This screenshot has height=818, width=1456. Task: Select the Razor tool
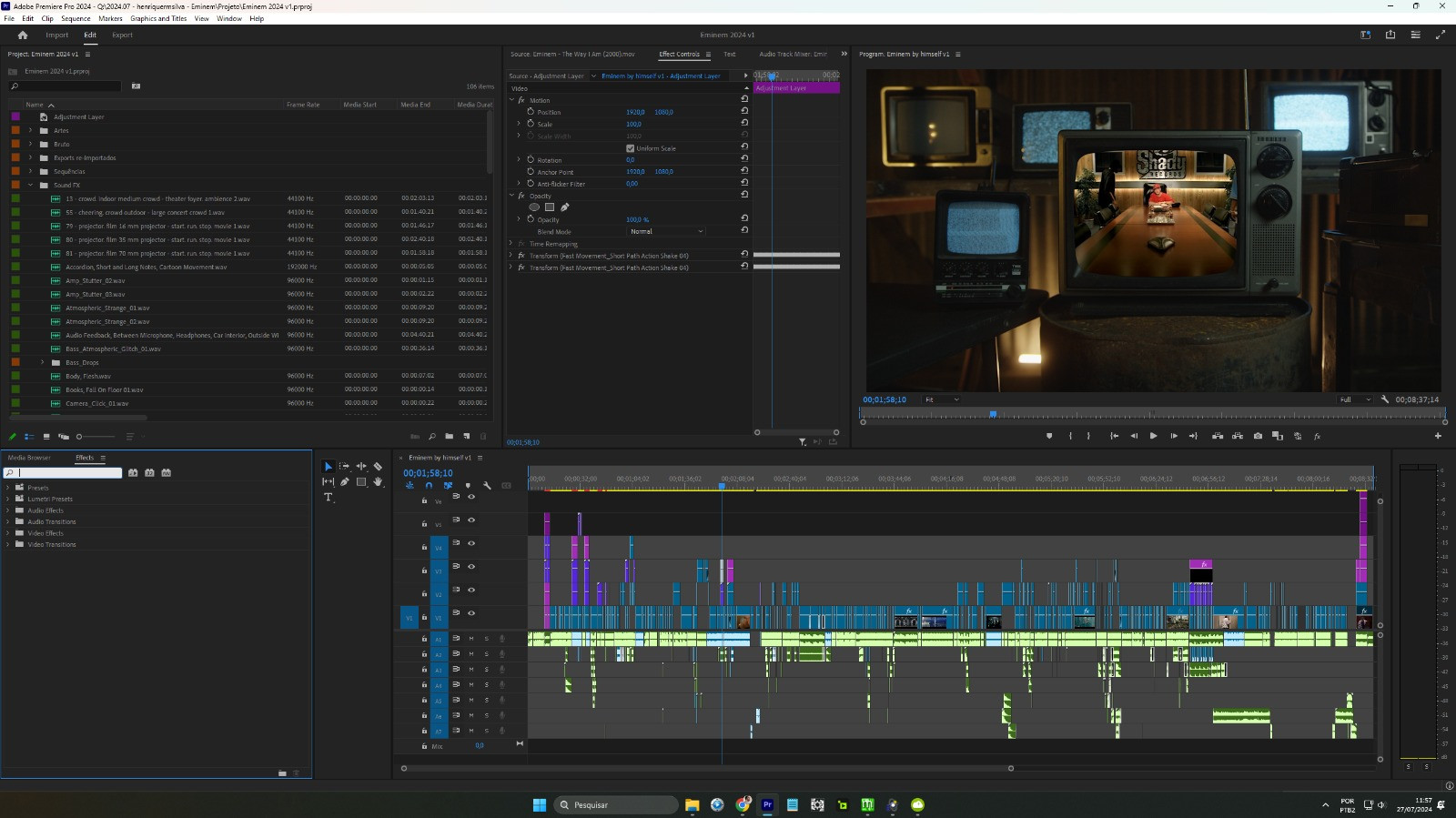pos(378,467)
